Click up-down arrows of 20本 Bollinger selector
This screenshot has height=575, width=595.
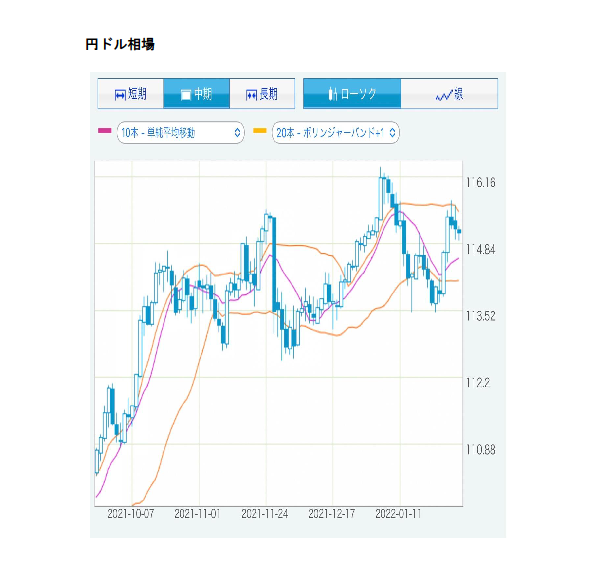click(x=392, y=132)
